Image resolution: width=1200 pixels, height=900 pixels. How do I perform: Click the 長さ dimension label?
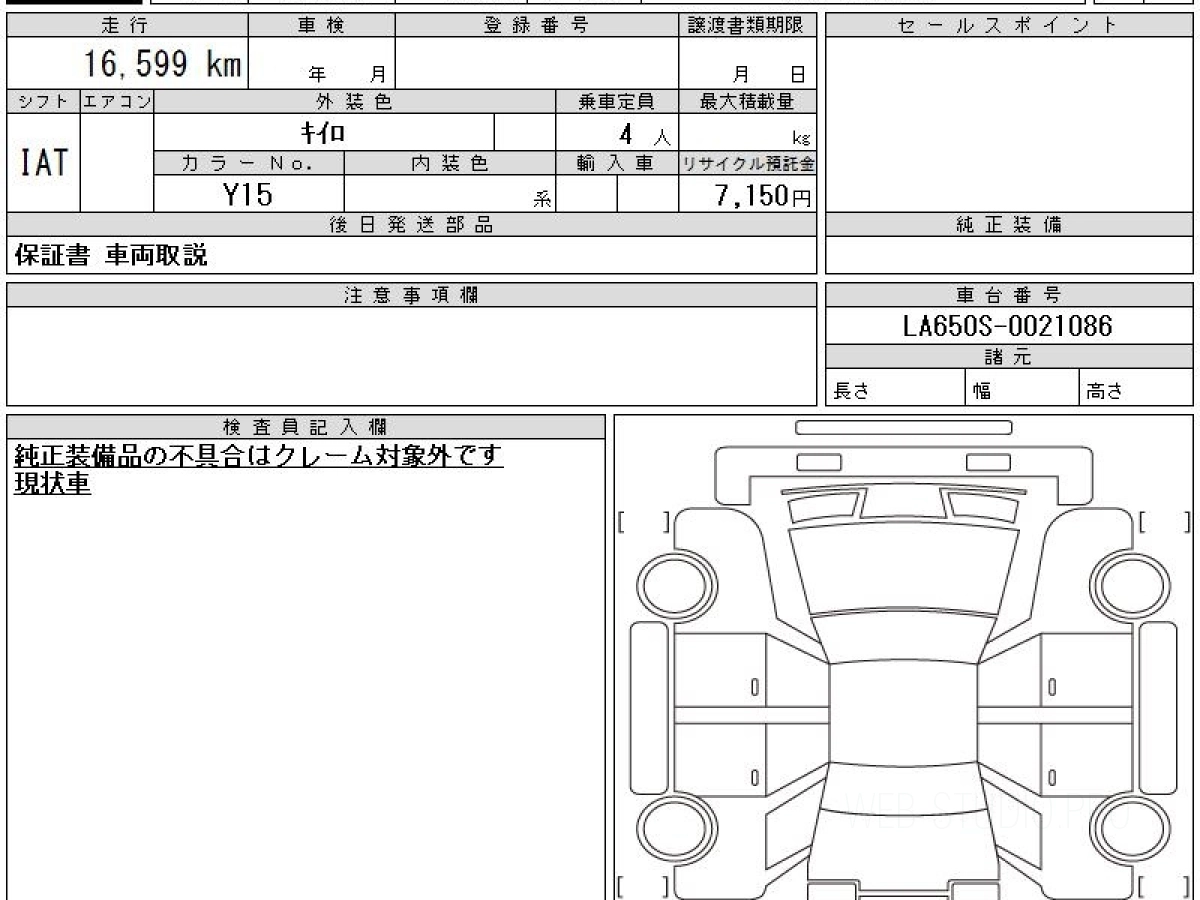pos(850,393)
